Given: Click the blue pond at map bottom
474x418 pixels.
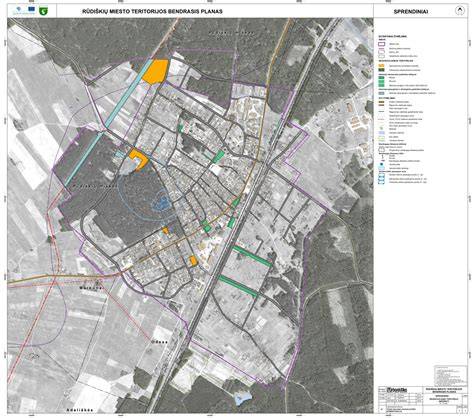Looking at the screenshot, I should coord(243,398).
